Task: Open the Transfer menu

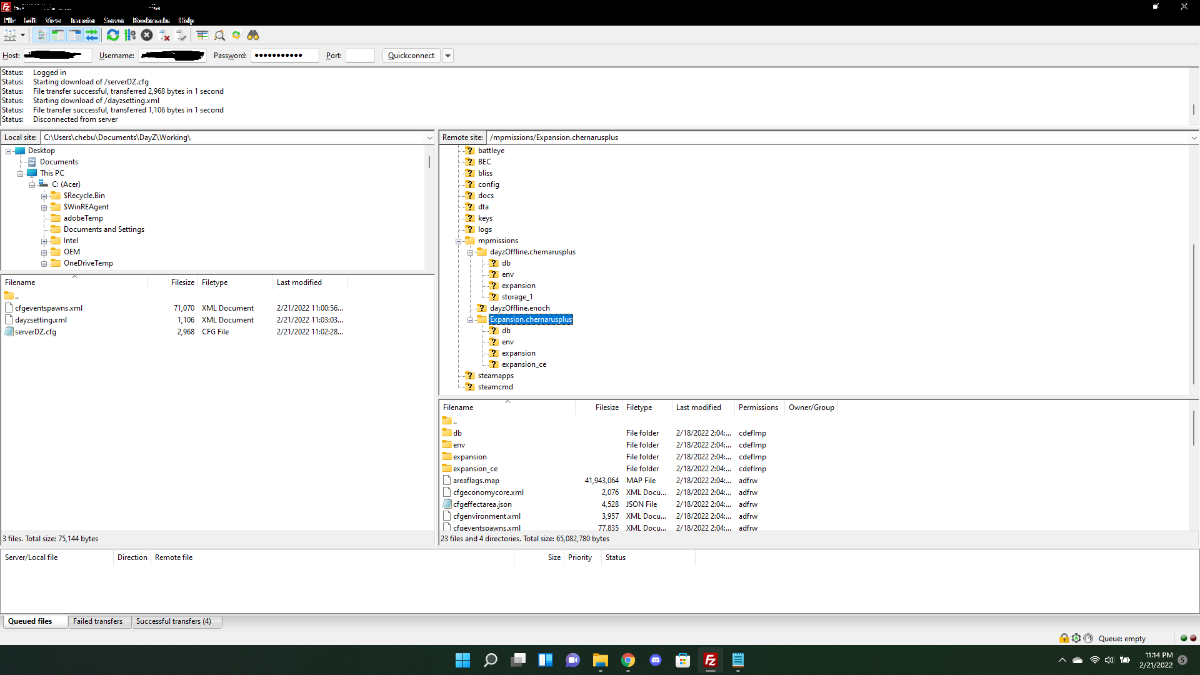Action: point(82,20)
